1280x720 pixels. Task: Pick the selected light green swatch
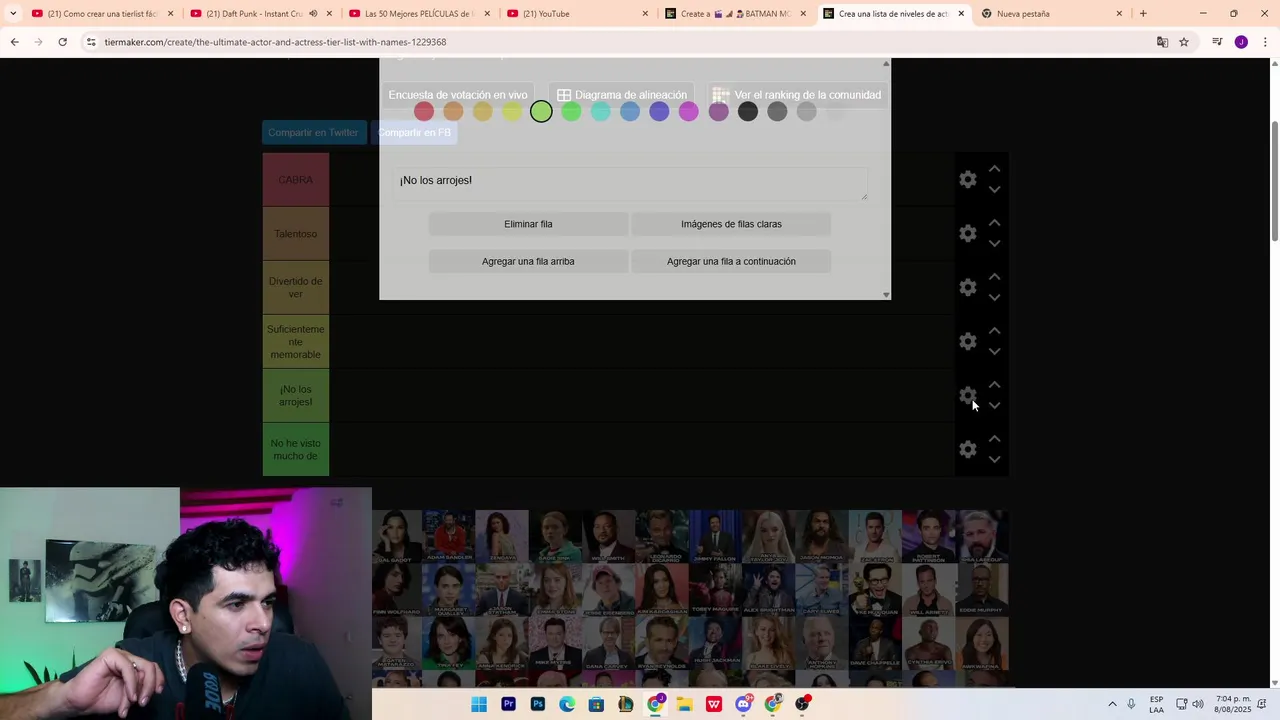541,112
